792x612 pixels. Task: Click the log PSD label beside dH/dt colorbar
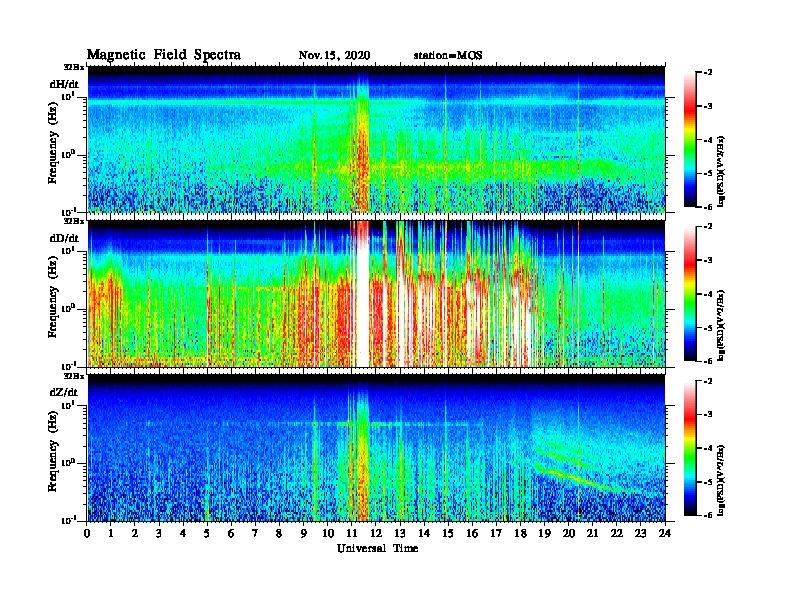point(721,172)
